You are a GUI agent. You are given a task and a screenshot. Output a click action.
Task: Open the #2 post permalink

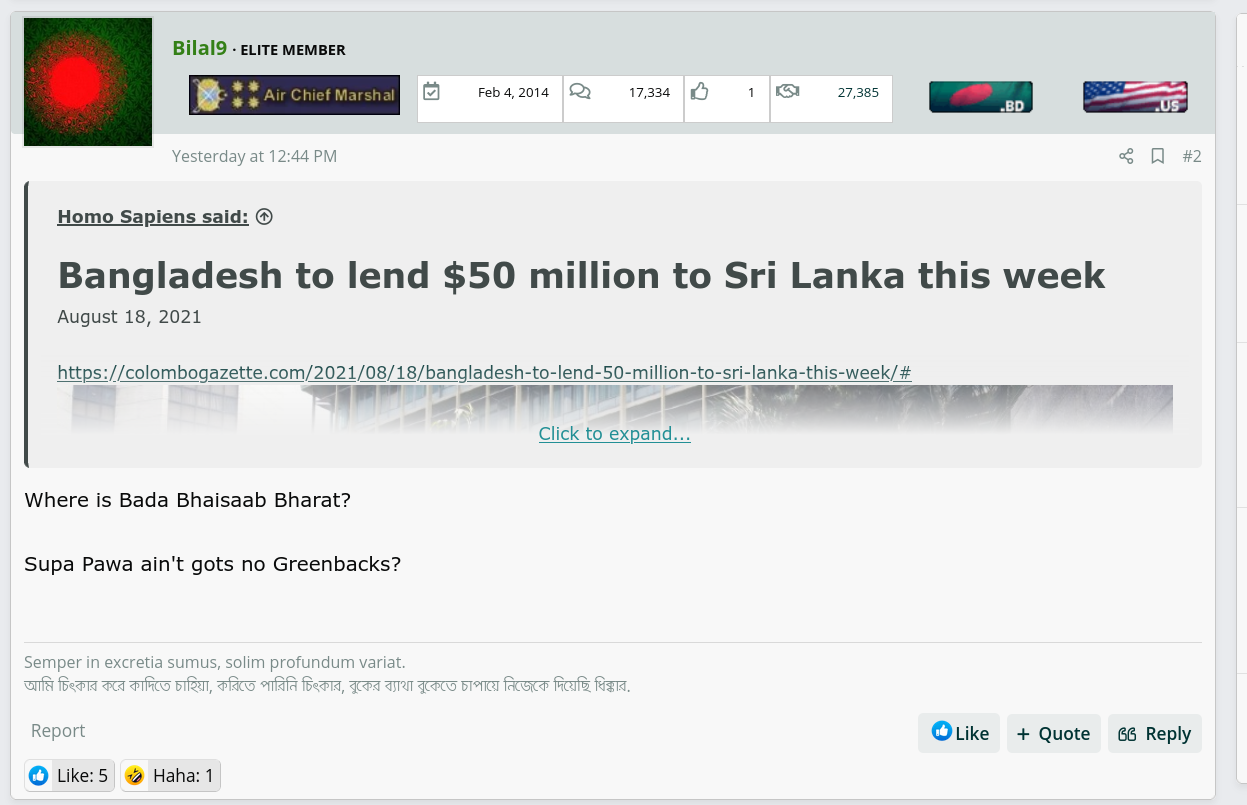[1192, 156]
